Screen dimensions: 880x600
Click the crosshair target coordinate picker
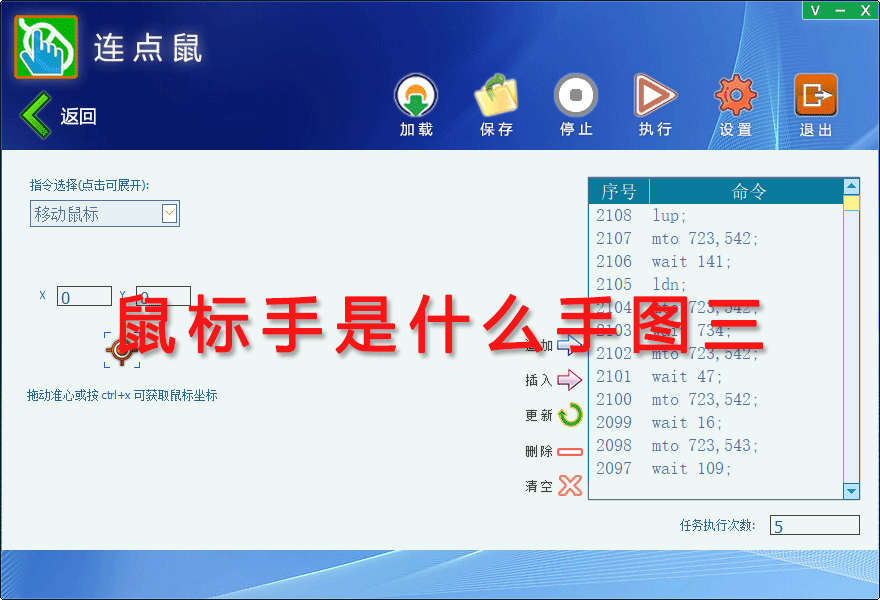[122, 350]
